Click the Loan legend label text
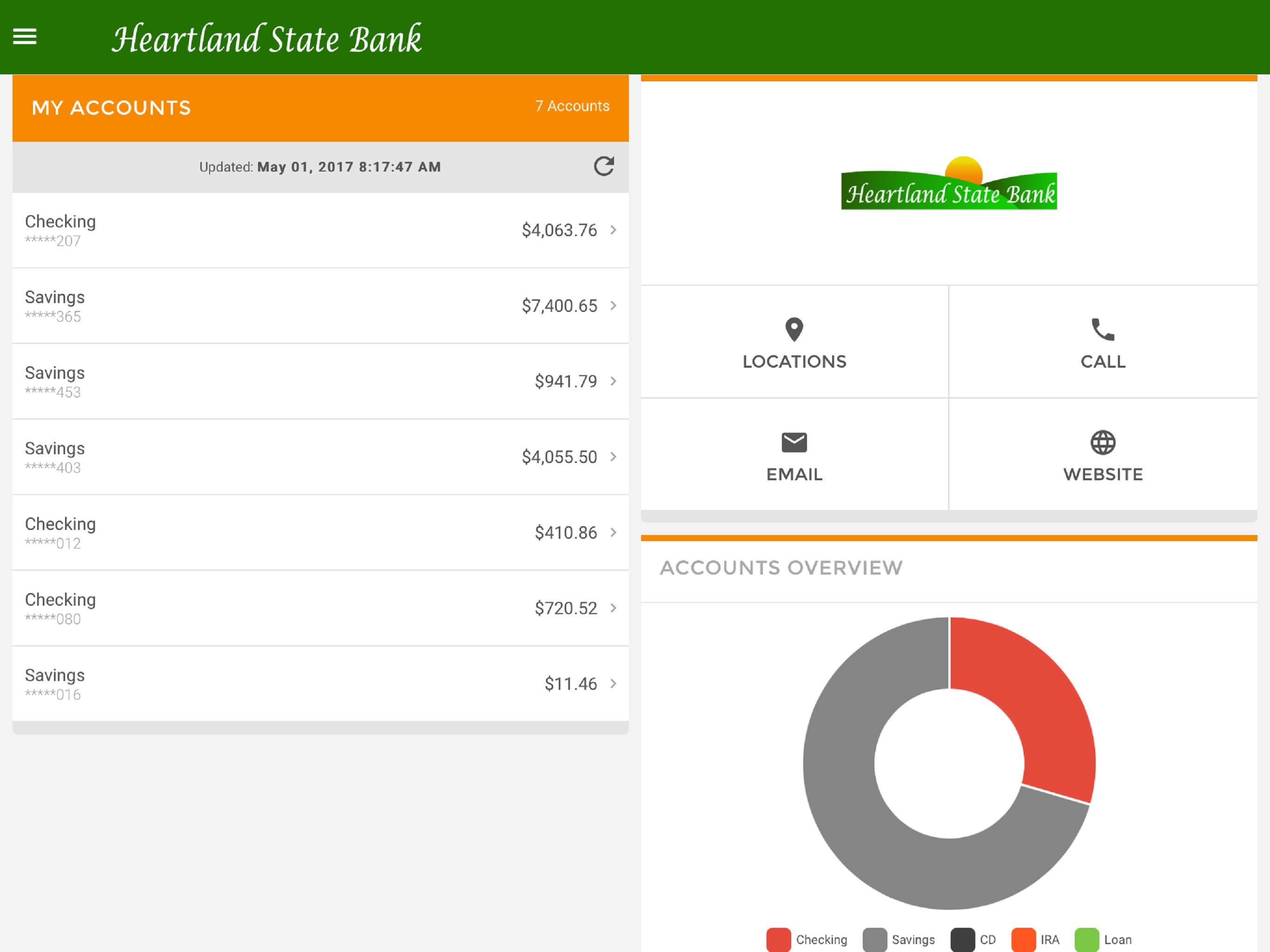 pos(1117,940)
